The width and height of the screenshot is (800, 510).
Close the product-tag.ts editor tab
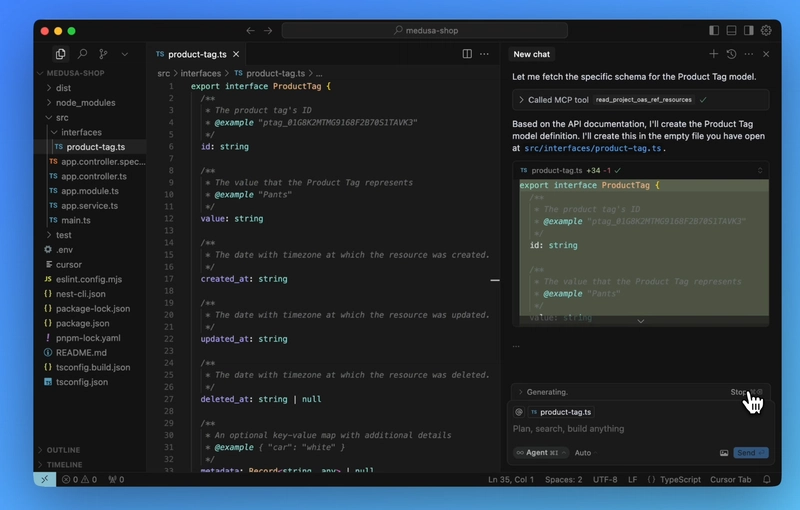click(236, 54)
